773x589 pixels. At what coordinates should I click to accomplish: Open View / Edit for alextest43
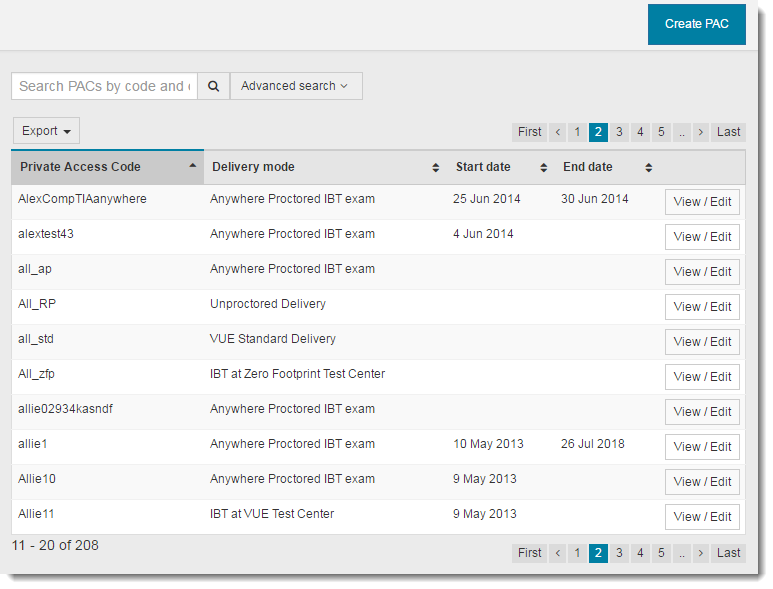pyautogui.click(x=702, y=237)
